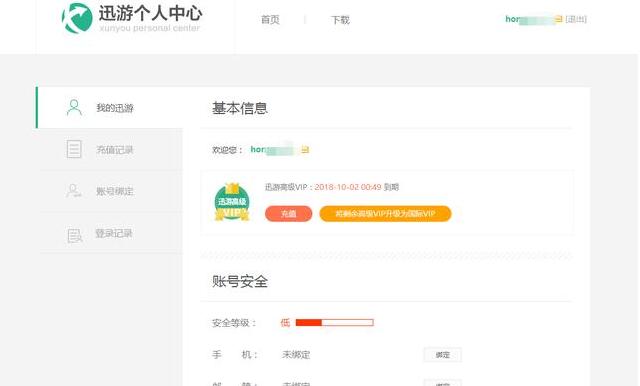Click the VIP expiry date 2018-10-02 00:49
The height and width of the screenshot is (386, 640).
[x=348, y=187]
